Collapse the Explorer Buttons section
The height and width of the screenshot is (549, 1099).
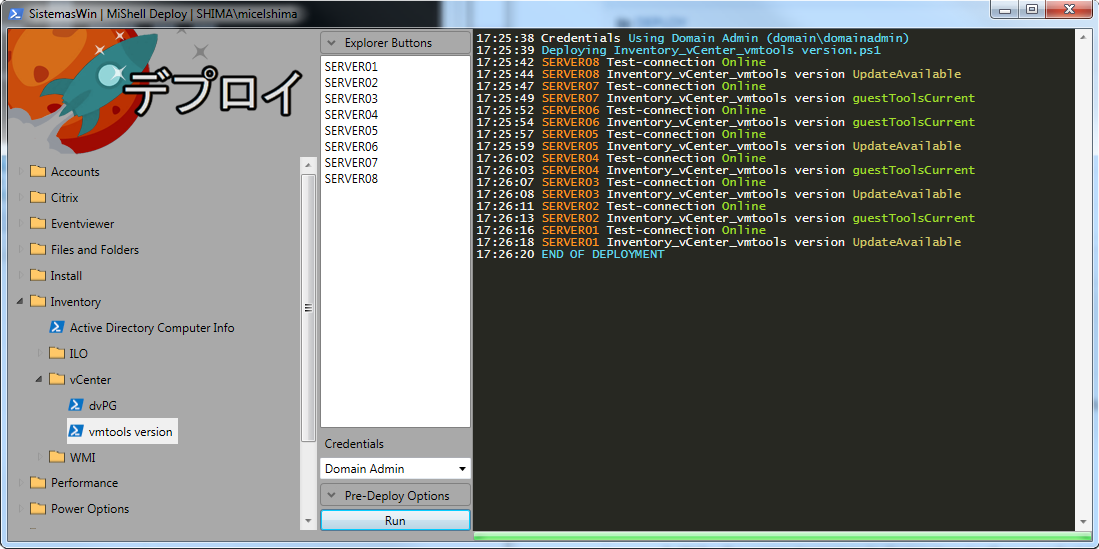[x=395, y=42]
